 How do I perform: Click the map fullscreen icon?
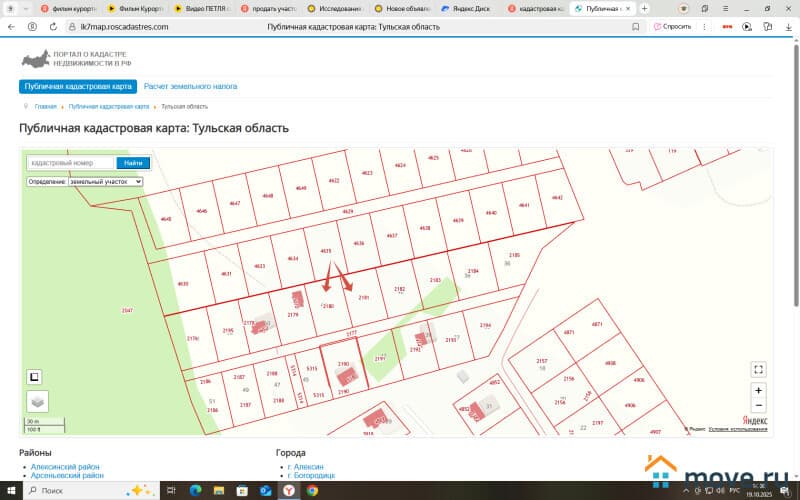pyautogui.click(x=758, y=369)
